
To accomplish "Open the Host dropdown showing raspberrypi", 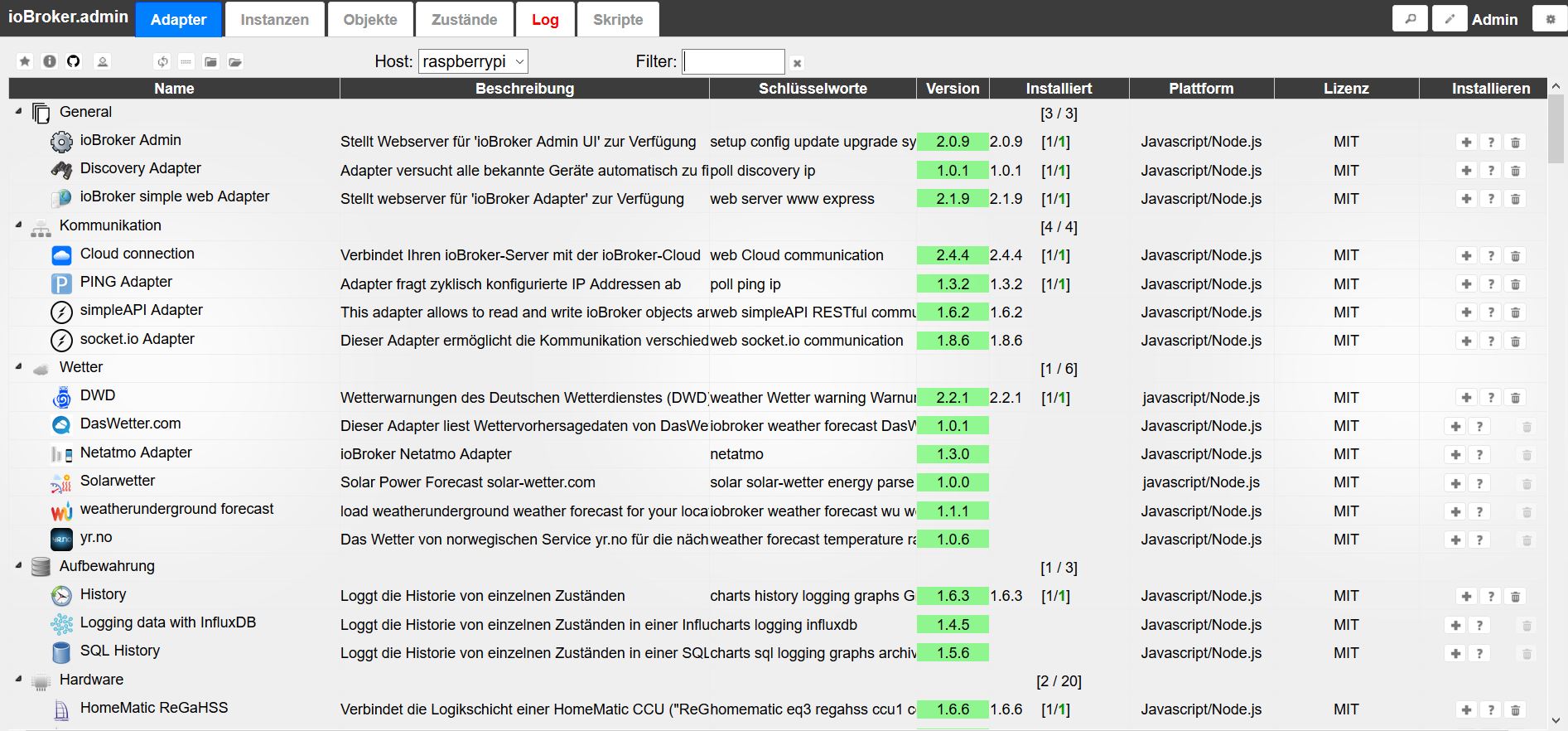I will 473,61.
